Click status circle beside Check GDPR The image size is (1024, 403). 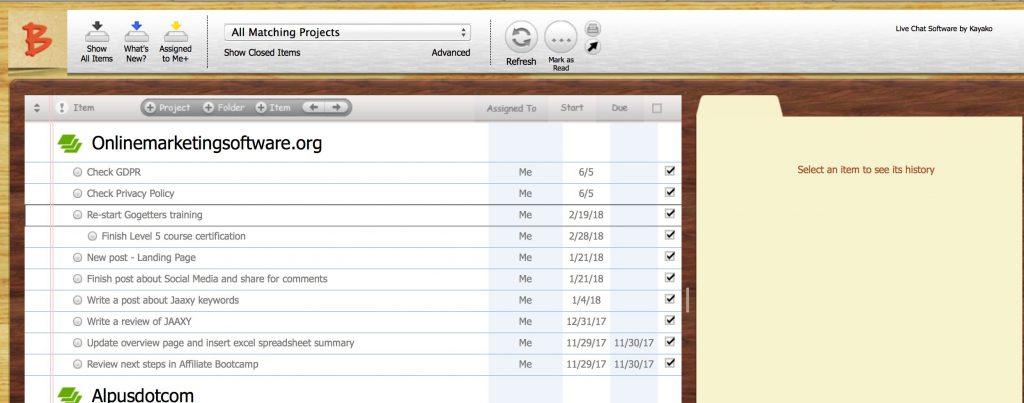(x=78, y=172)
